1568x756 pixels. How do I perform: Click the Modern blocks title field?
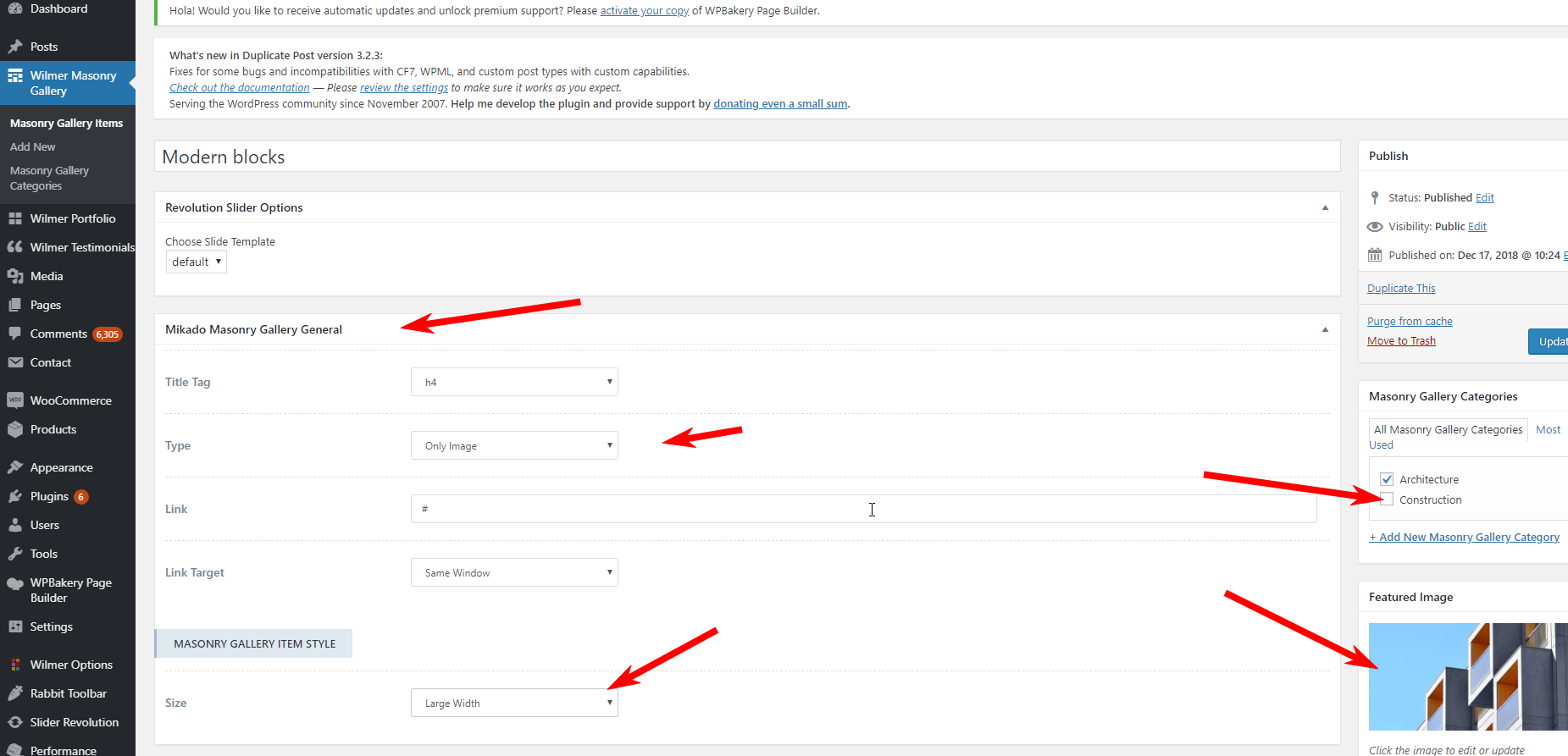coord(747,157)
